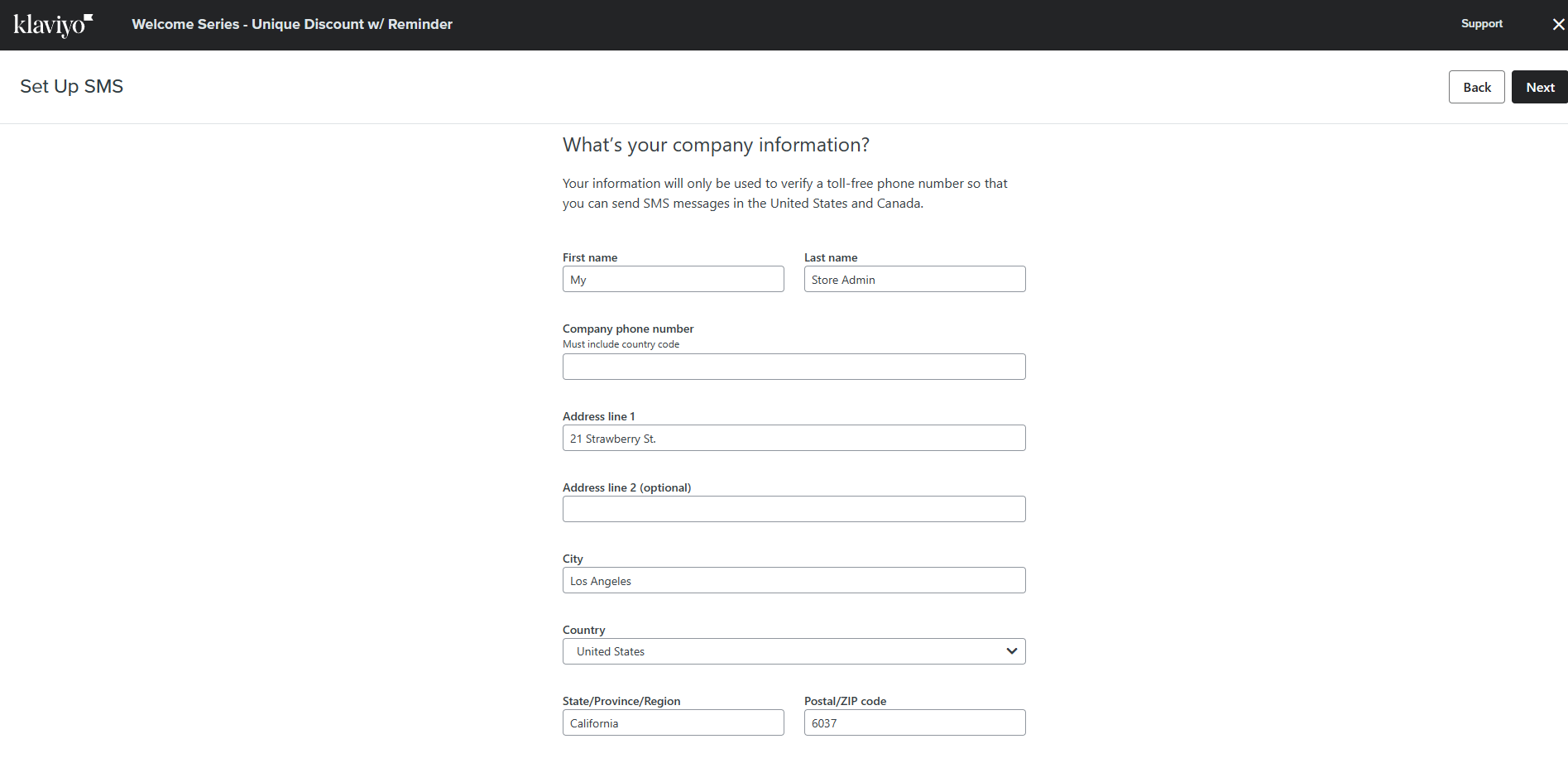
Task: Open the Country dropdown
Action: tap(794, 651)
